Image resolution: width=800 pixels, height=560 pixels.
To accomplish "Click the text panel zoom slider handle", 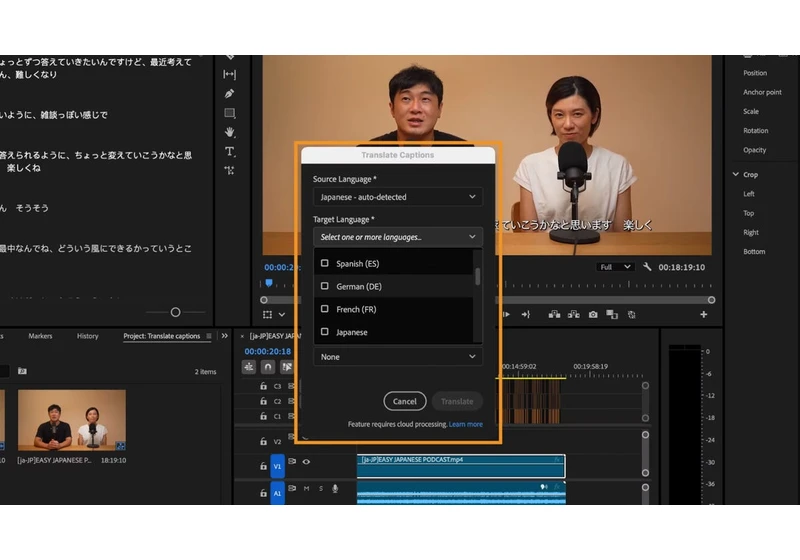I will 176,312.
